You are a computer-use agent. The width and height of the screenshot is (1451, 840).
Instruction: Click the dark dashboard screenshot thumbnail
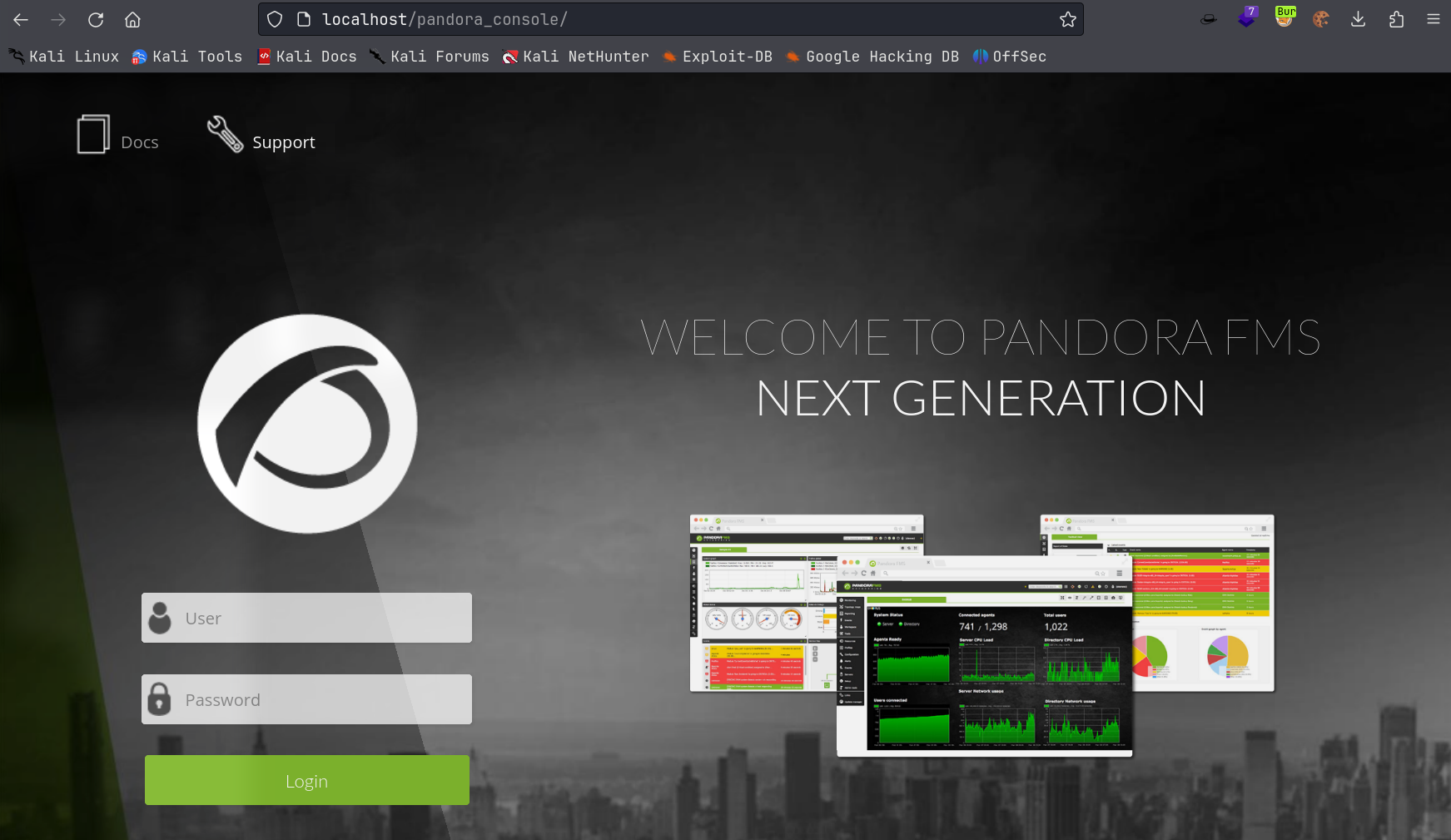[x=984, y=657]
